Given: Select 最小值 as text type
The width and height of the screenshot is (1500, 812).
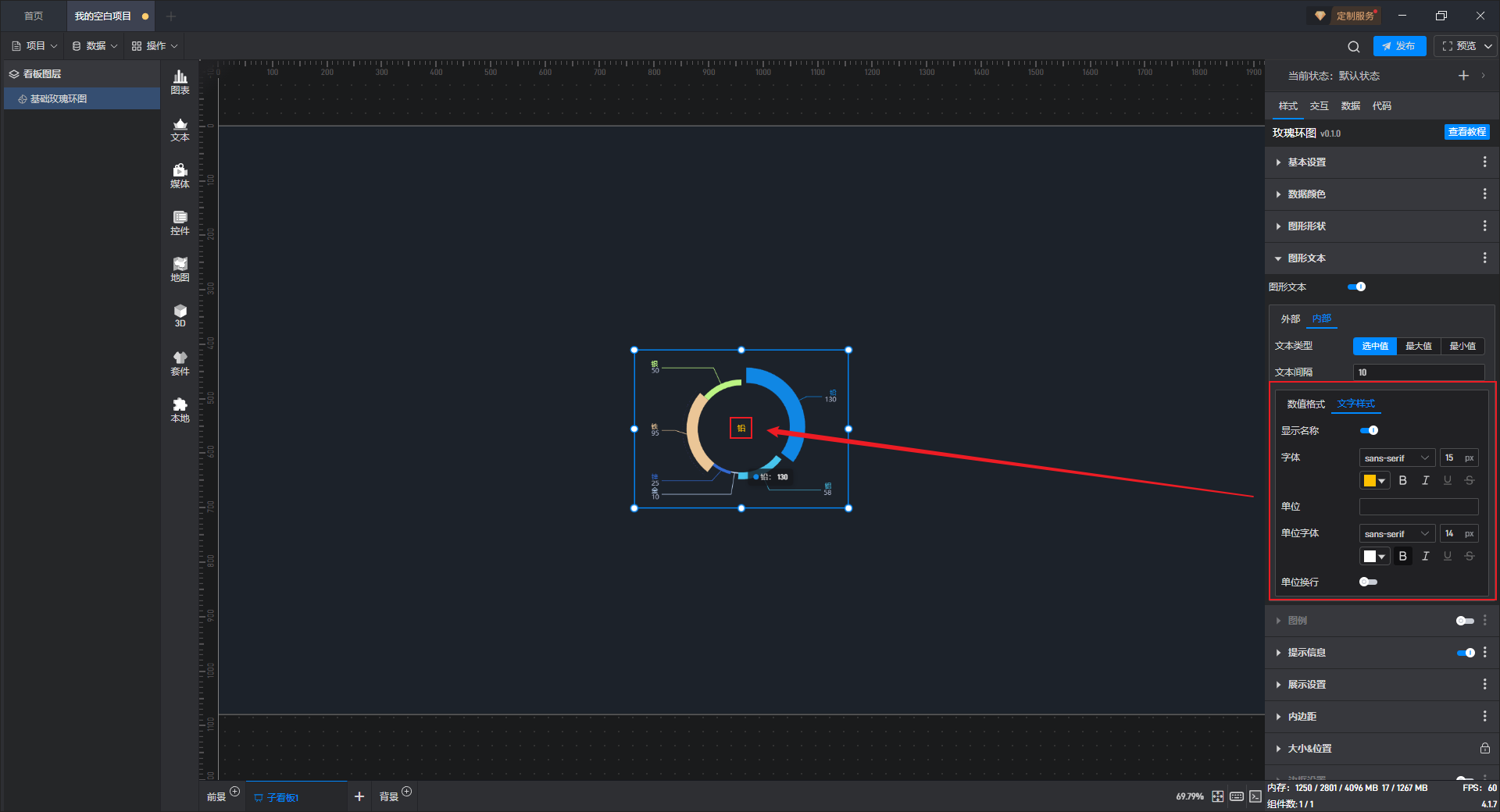Looking at the screenshot, I should [1462, 346].
